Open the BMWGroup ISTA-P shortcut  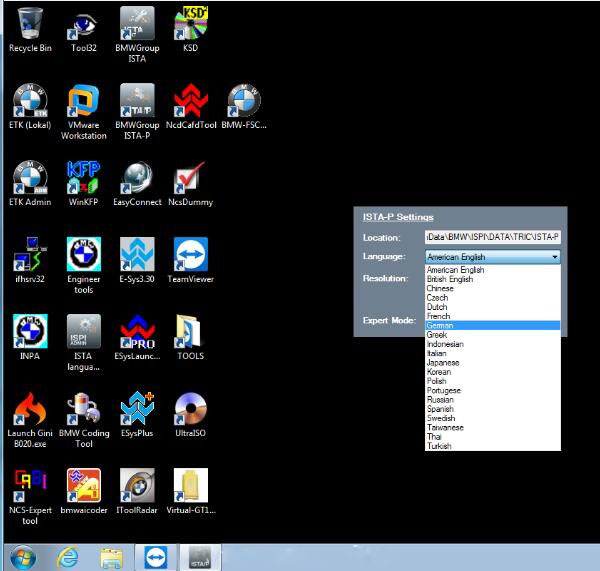pyautogui.click(x=137, y=113)
